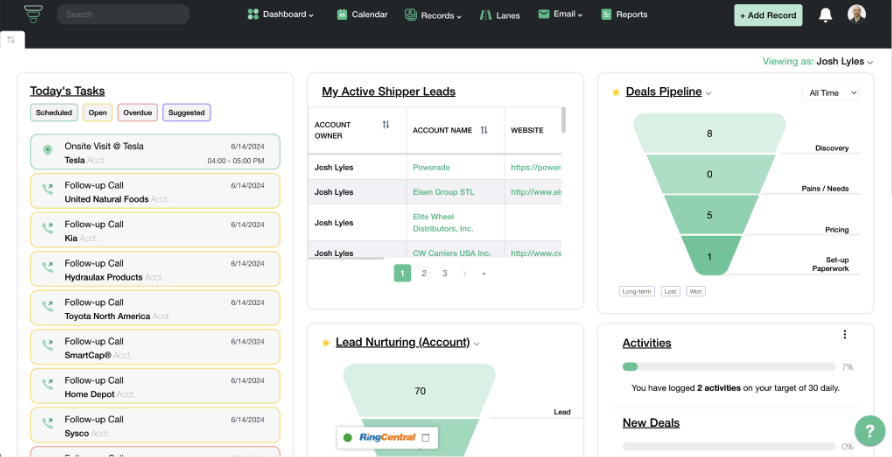This screenshot has width=892, height=457.
Task: Open Reports in top navigation
Action: coord(624,15)
